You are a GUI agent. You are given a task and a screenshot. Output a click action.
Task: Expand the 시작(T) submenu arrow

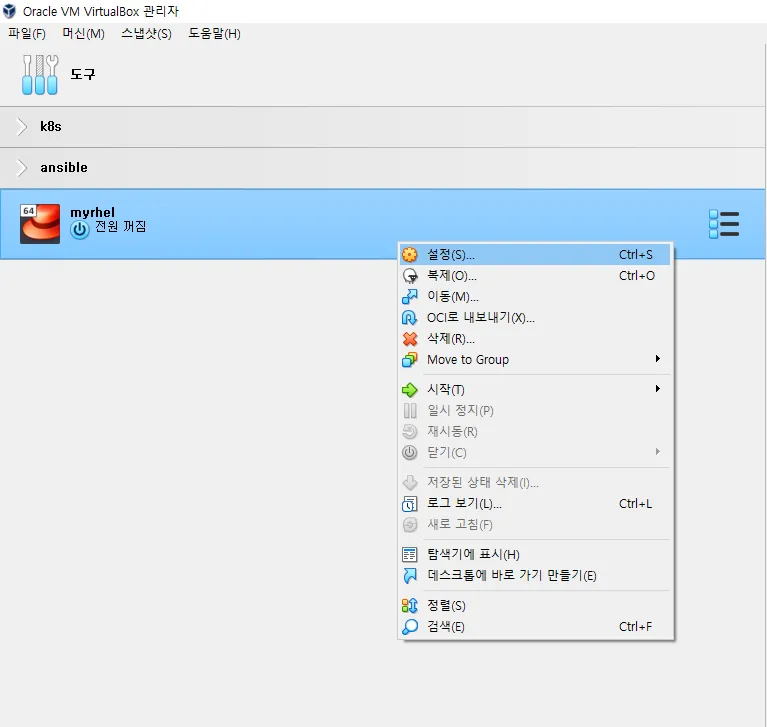point(658,388)
